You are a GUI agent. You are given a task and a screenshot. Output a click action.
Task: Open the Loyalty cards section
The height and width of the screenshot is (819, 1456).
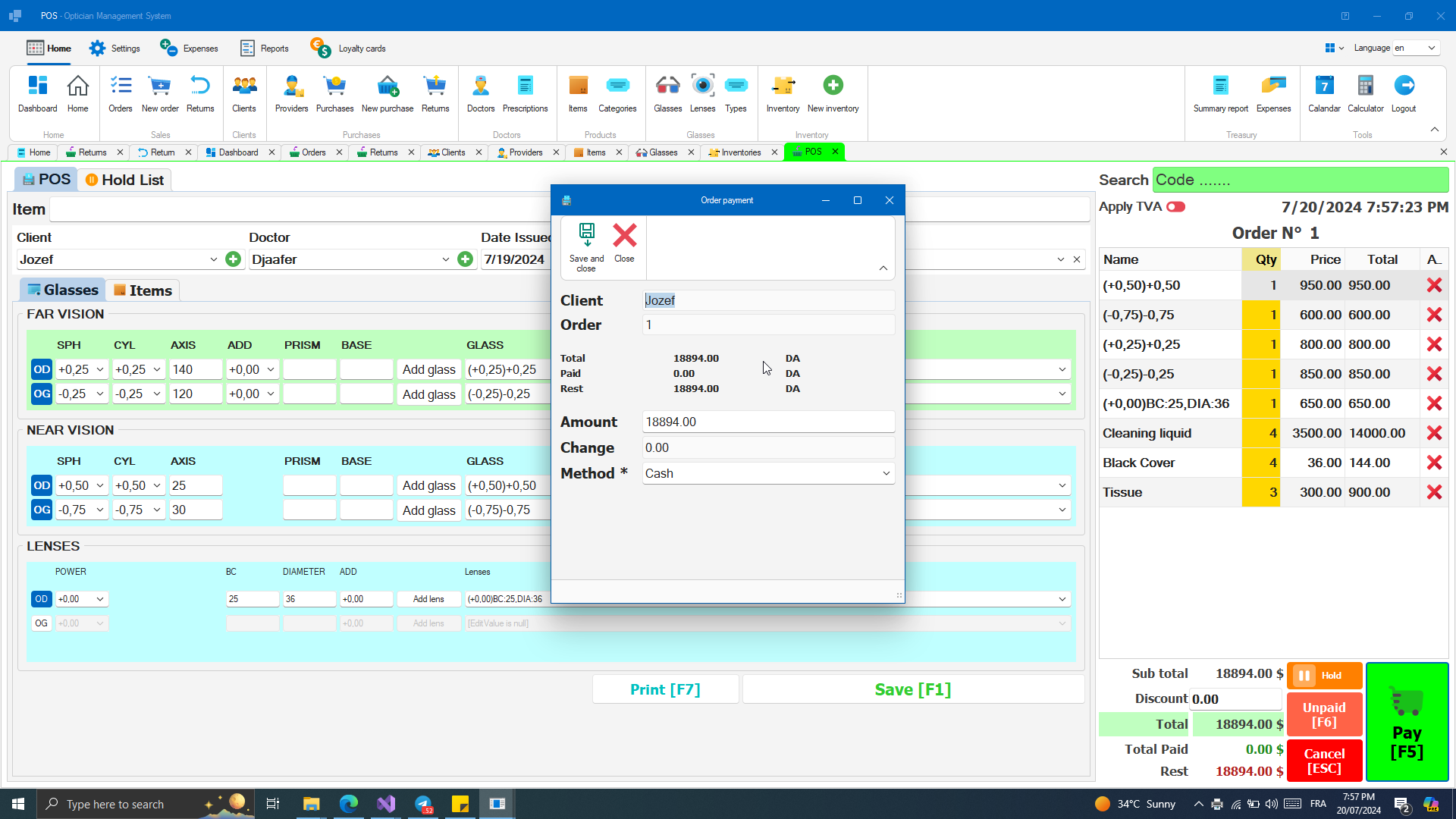(x=347, y=48)
